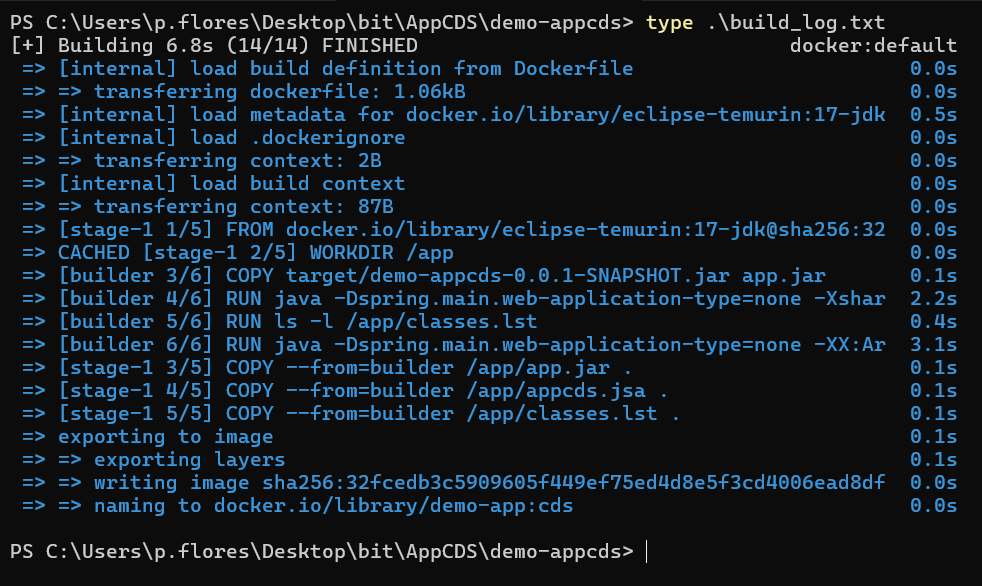Click the 'exporting to image' line
982x586 pixels.
click(x=166, y=437)
